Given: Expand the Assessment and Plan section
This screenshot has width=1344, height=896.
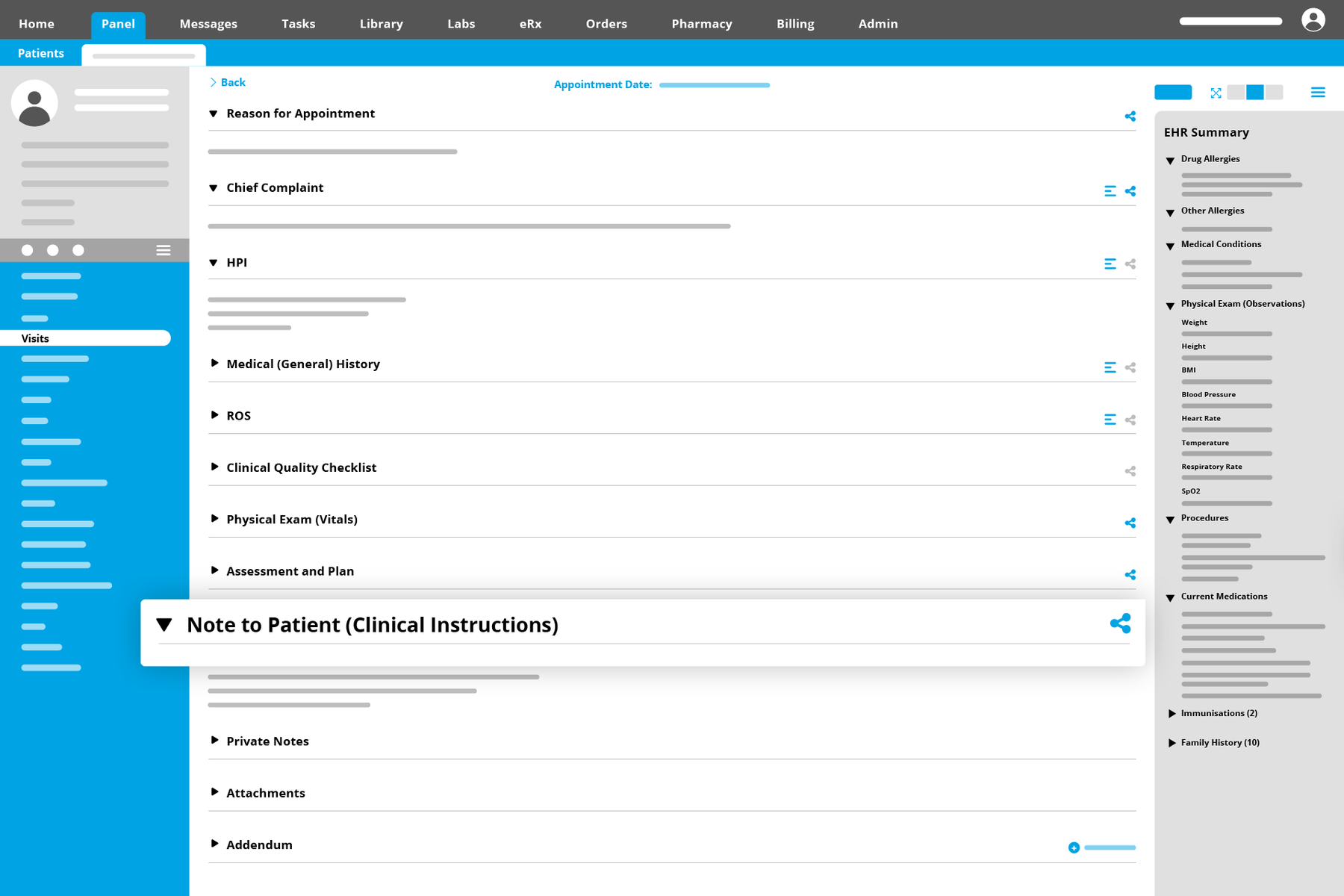Looking at the screenshot, I should pyautogui.click(x=214, y=570).
